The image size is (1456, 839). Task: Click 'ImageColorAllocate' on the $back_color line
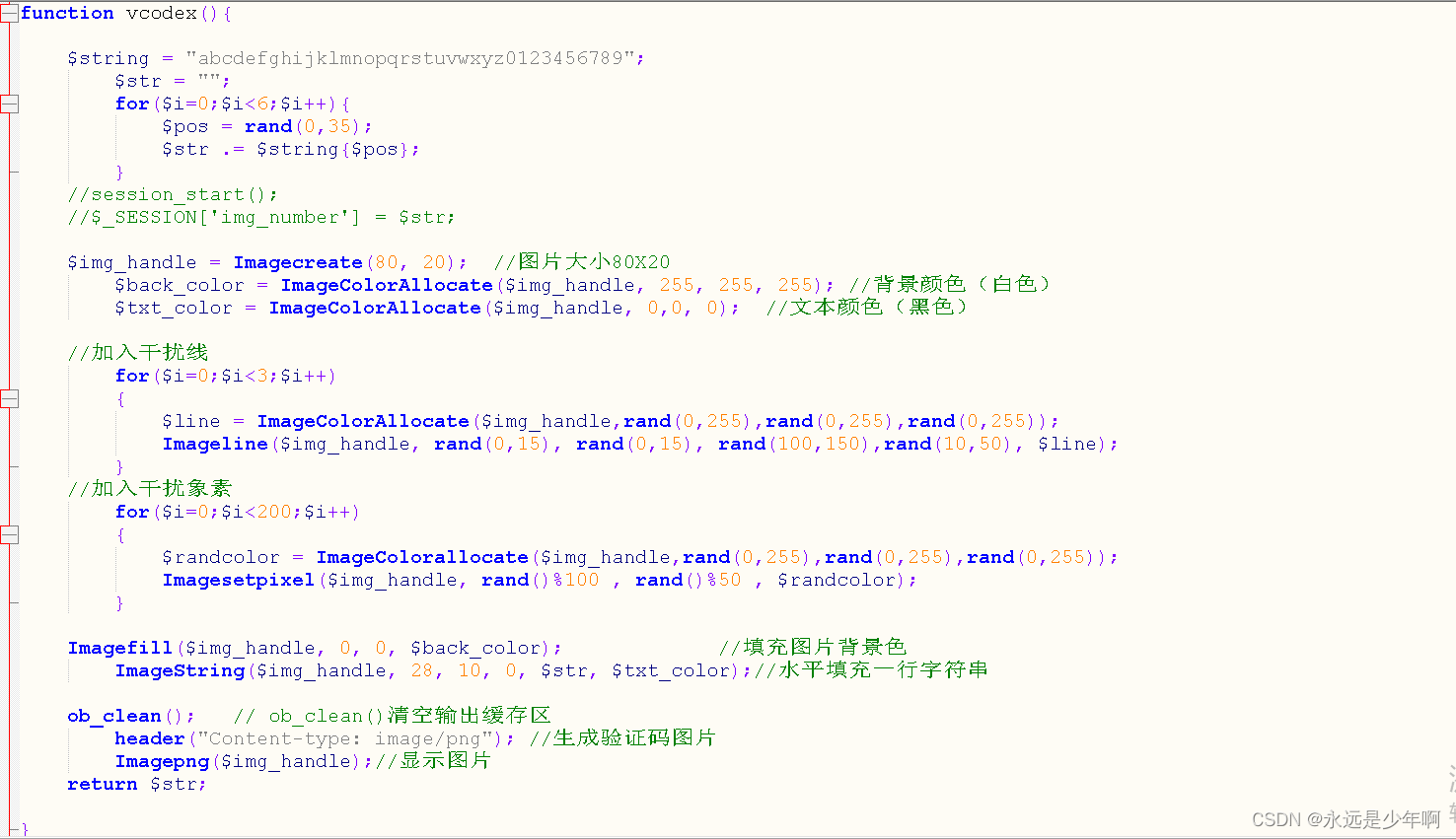[387, 285]
